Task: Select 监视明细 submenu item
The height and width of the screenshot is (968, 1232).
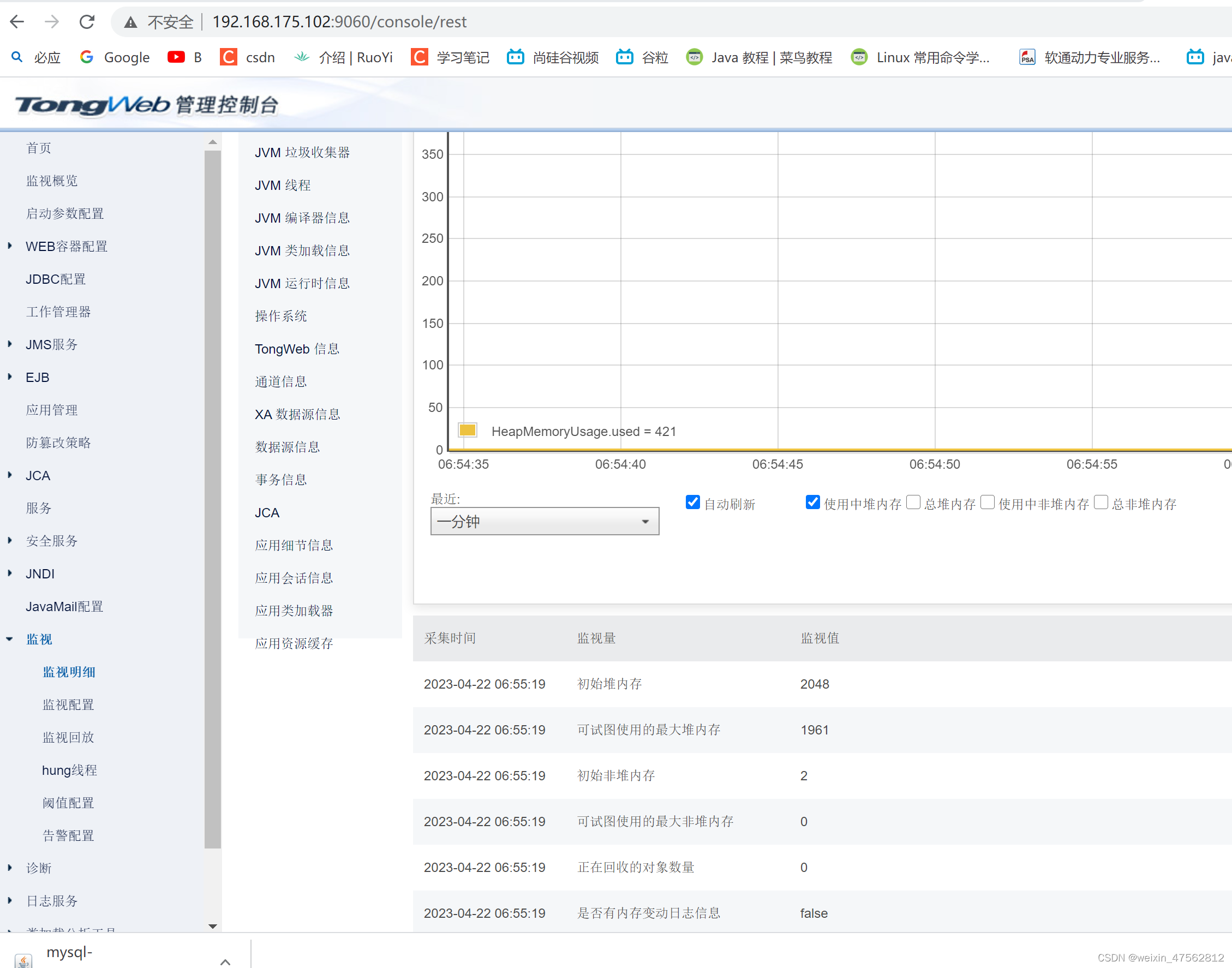Action: 69,672
